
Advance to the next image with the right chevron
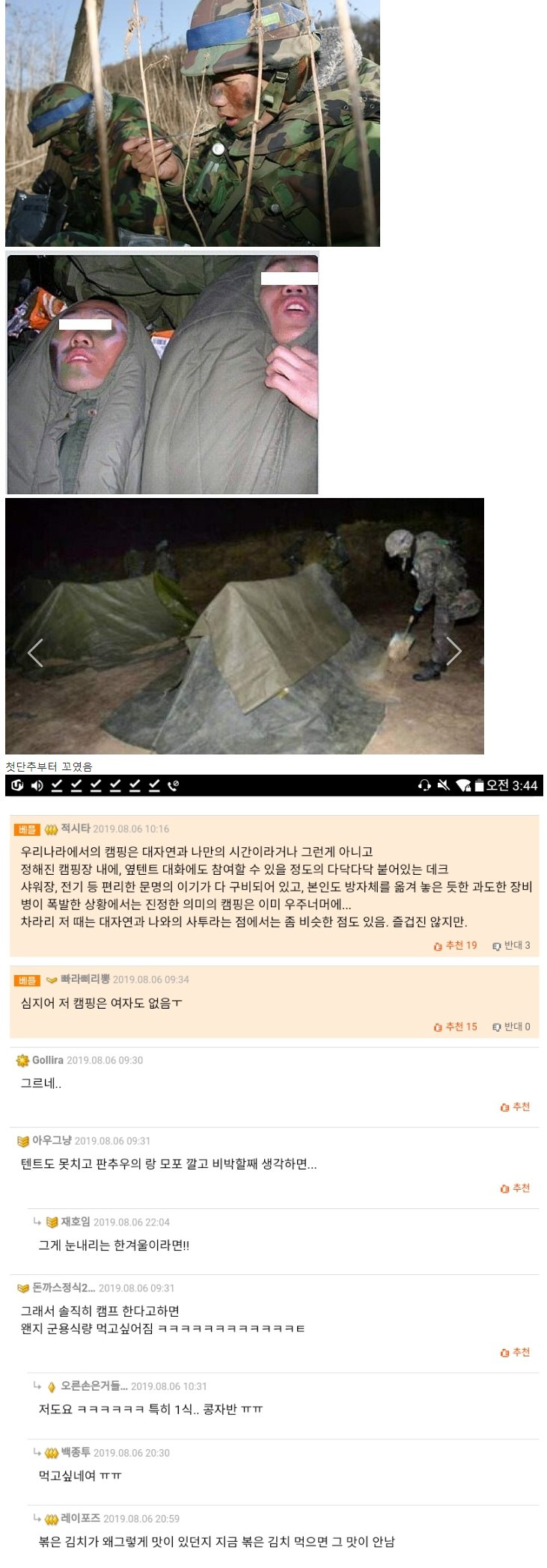[453, 651]
